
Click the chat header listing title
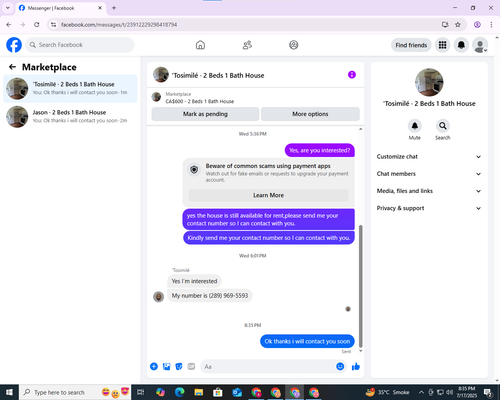[x=218, y=76]
